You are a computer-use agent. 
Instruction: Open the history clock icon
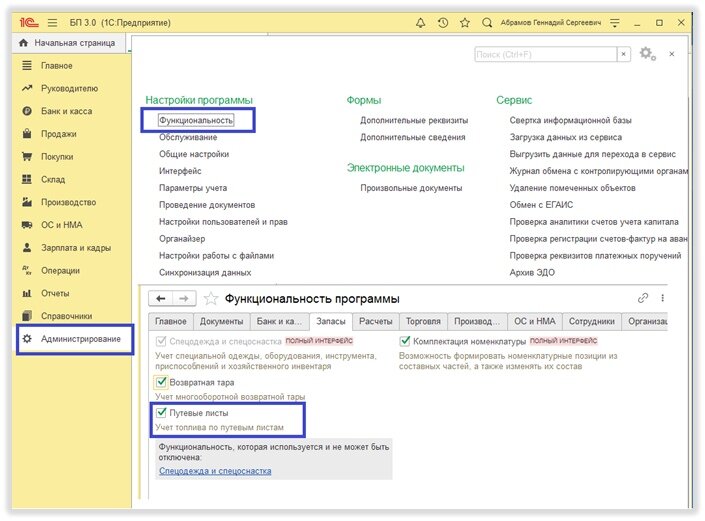click(443, 22)
